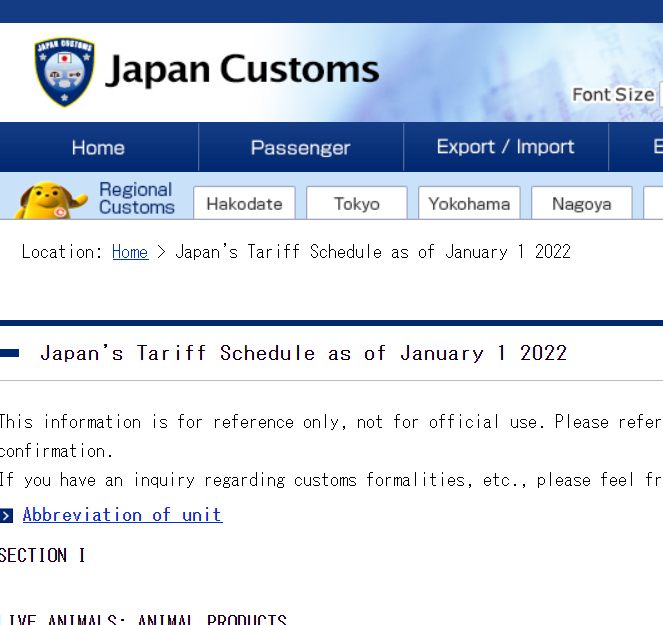
Task: Open the Home navigation tab
Action: pos(98,148)
